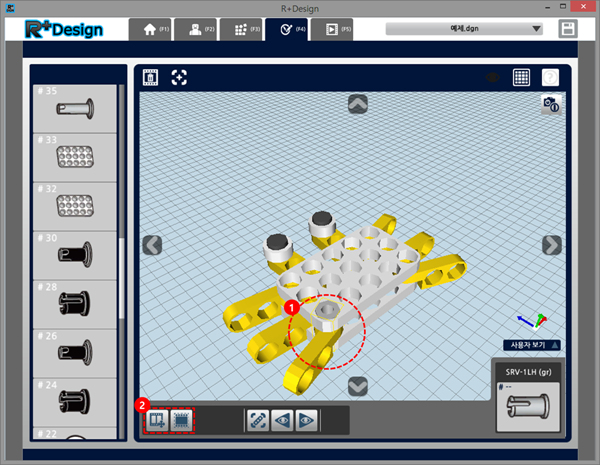The height and width of the screenshot is (465, 600).
Task: Toggle the left eye visibility button
Action: point(282,420)
